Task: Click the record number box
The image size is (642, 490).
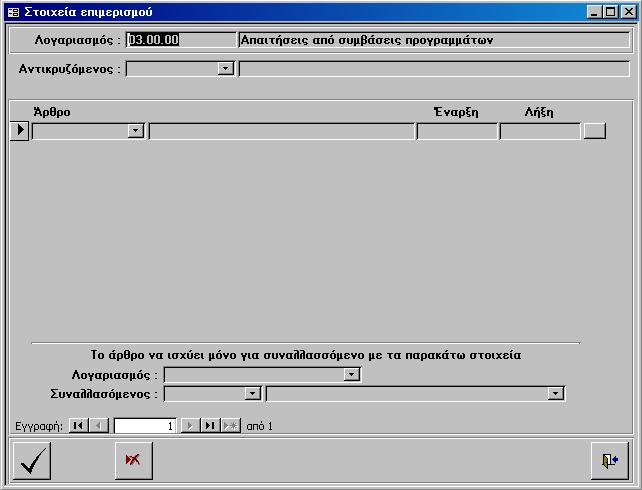Action: [x=145, y=426]
